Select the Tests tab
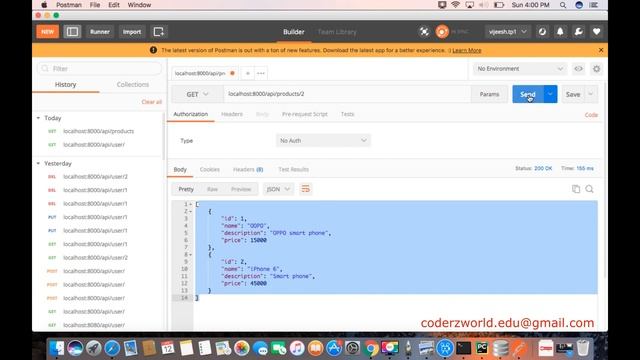640x360 pixels. click(x=347, y=114)
